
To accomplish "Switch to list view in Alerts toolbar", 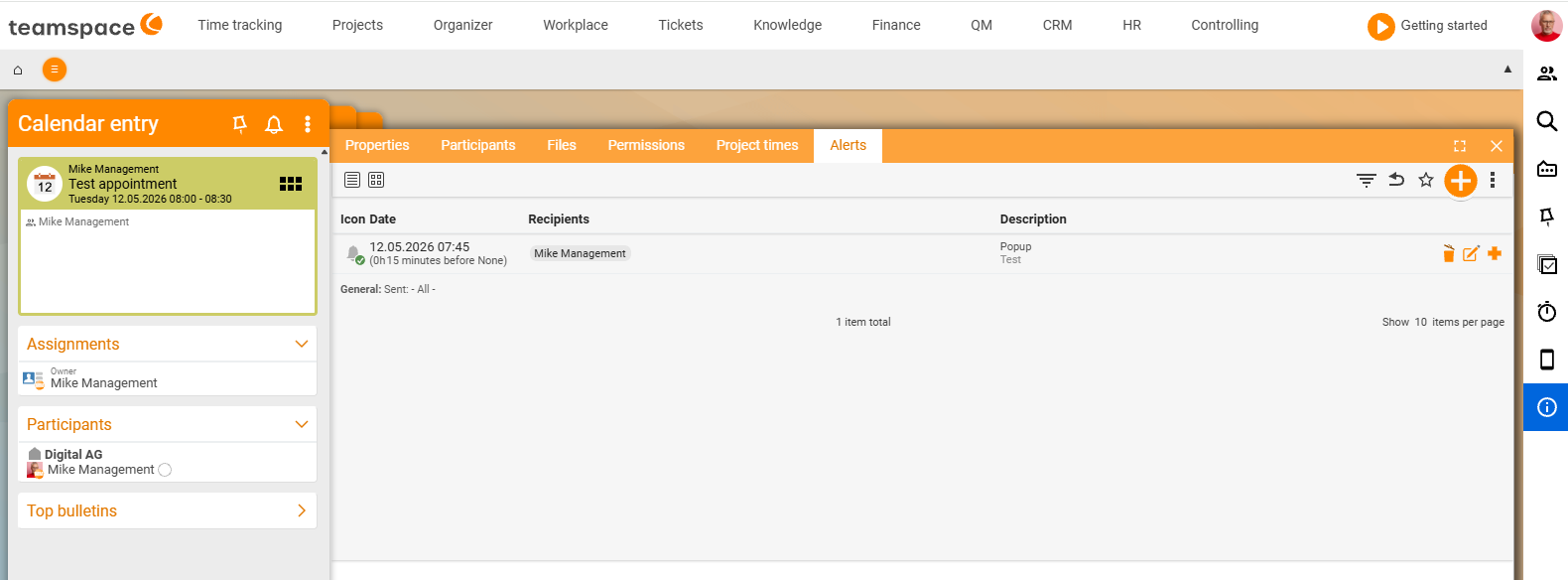I will [x=351, y=180].
